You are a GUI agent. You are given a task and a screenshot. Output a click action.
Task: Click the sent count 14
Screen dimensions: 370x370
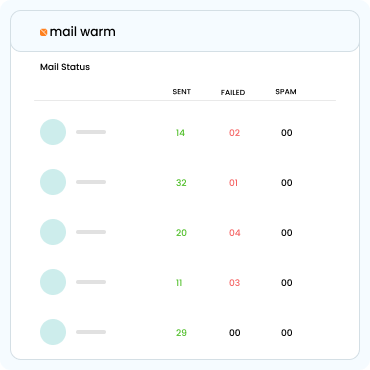pyautogui.click(x=180, y=133)
